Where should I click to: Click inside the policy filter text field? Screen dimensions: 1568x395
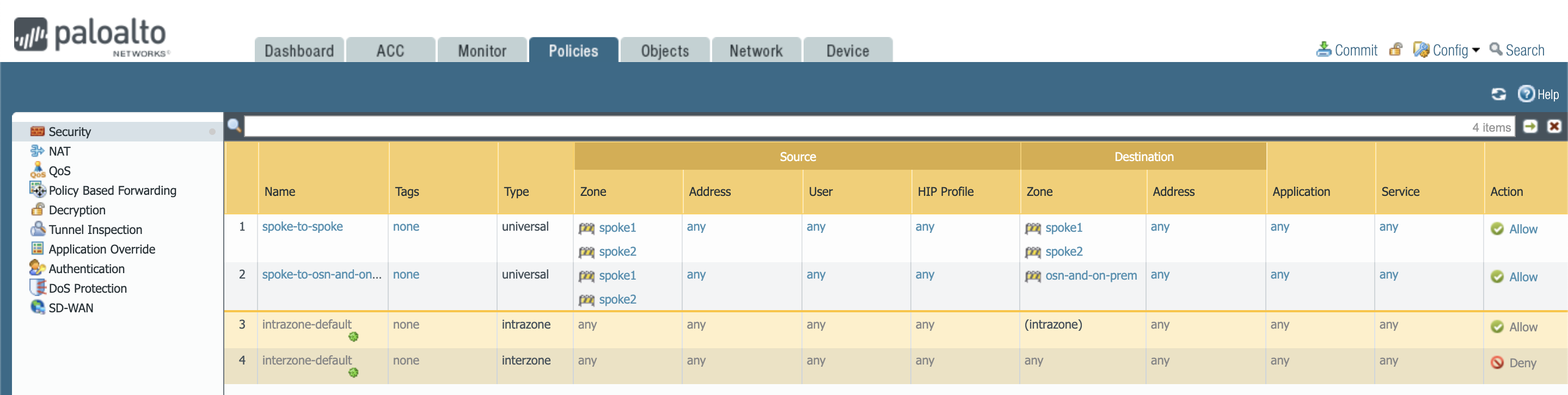(x=852, y=127)
